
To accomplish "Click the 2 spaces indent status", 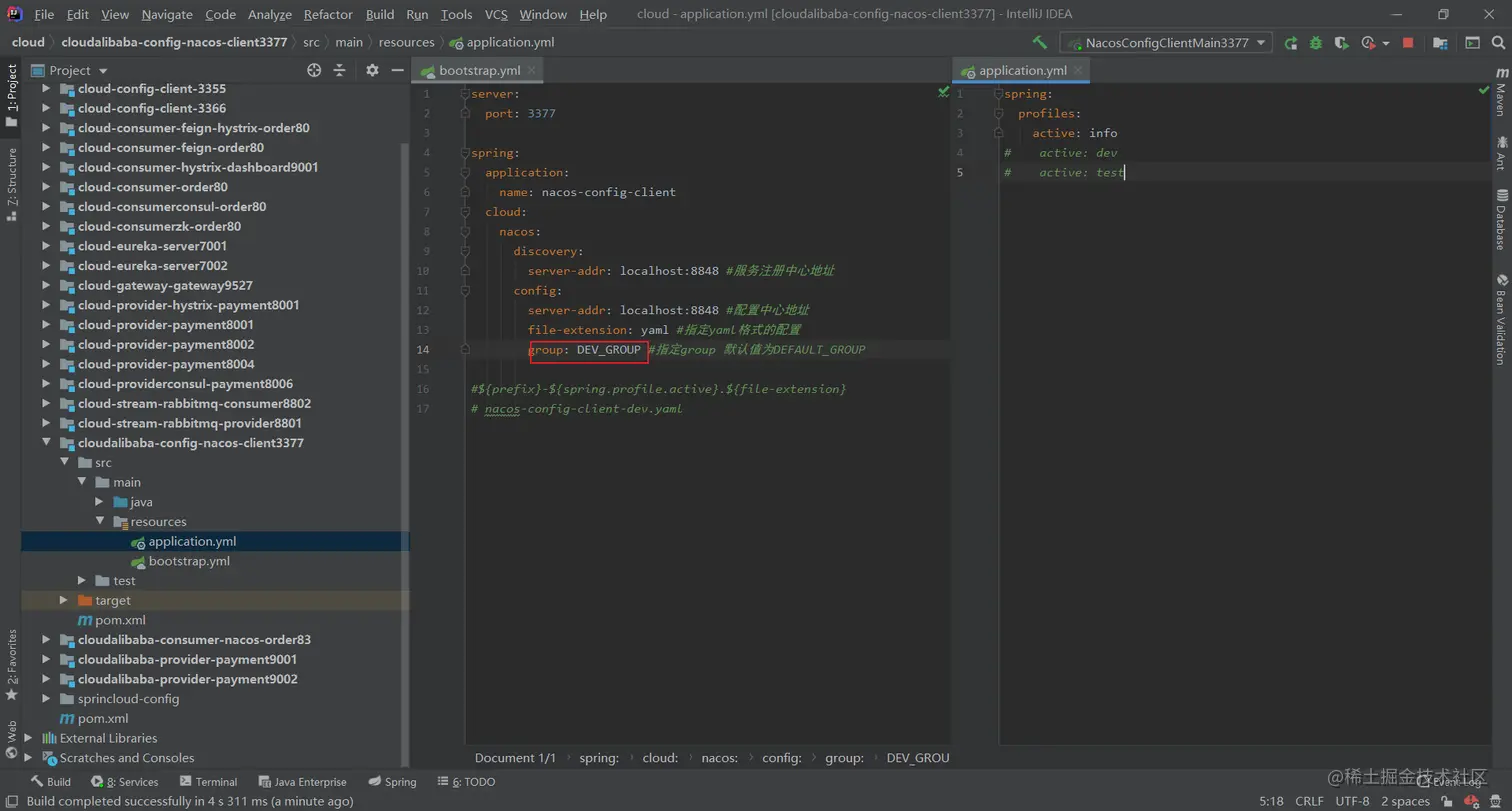I will pos(1405,801).
